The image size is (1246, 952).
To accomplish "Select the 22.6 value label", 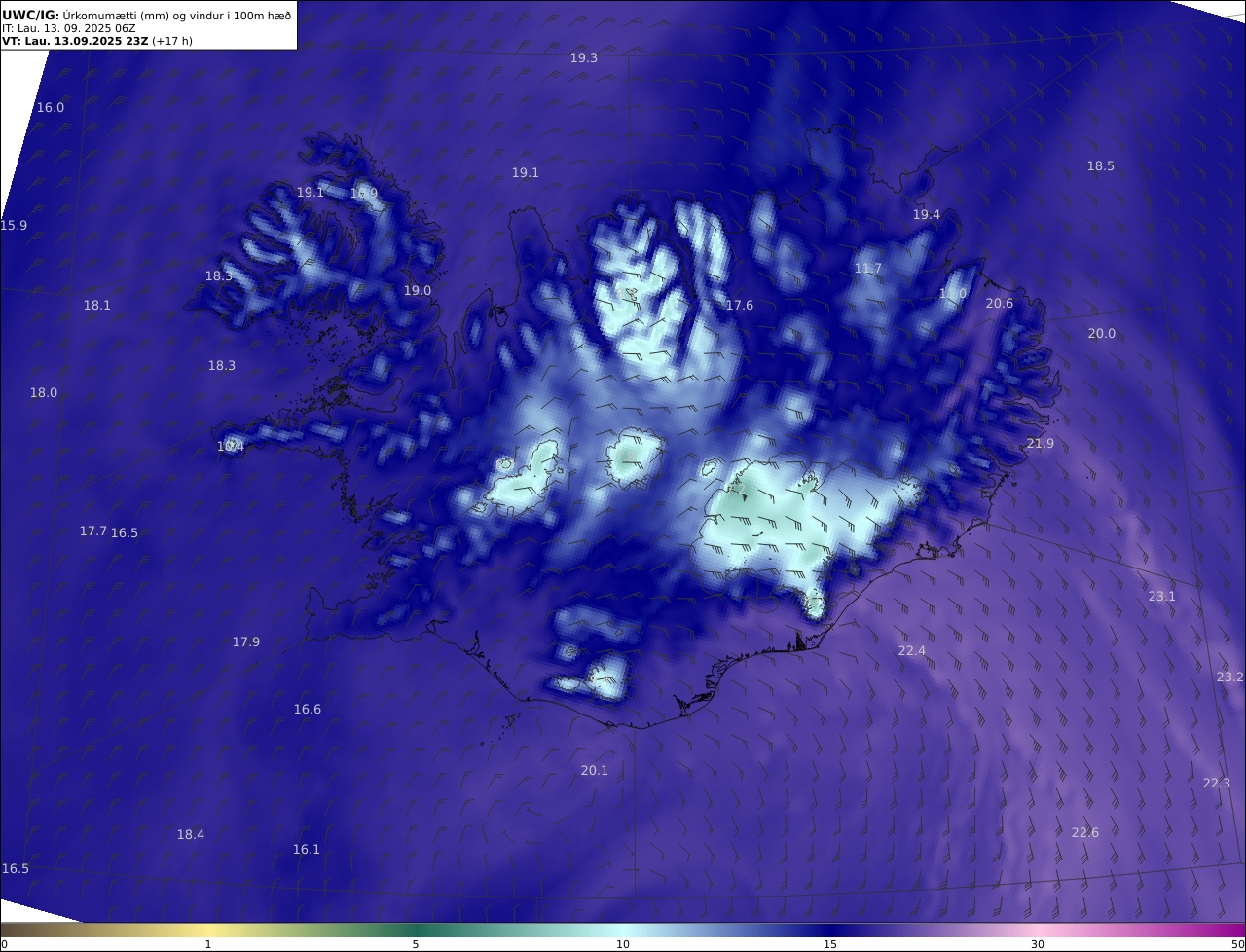I will pos(1085,833).
